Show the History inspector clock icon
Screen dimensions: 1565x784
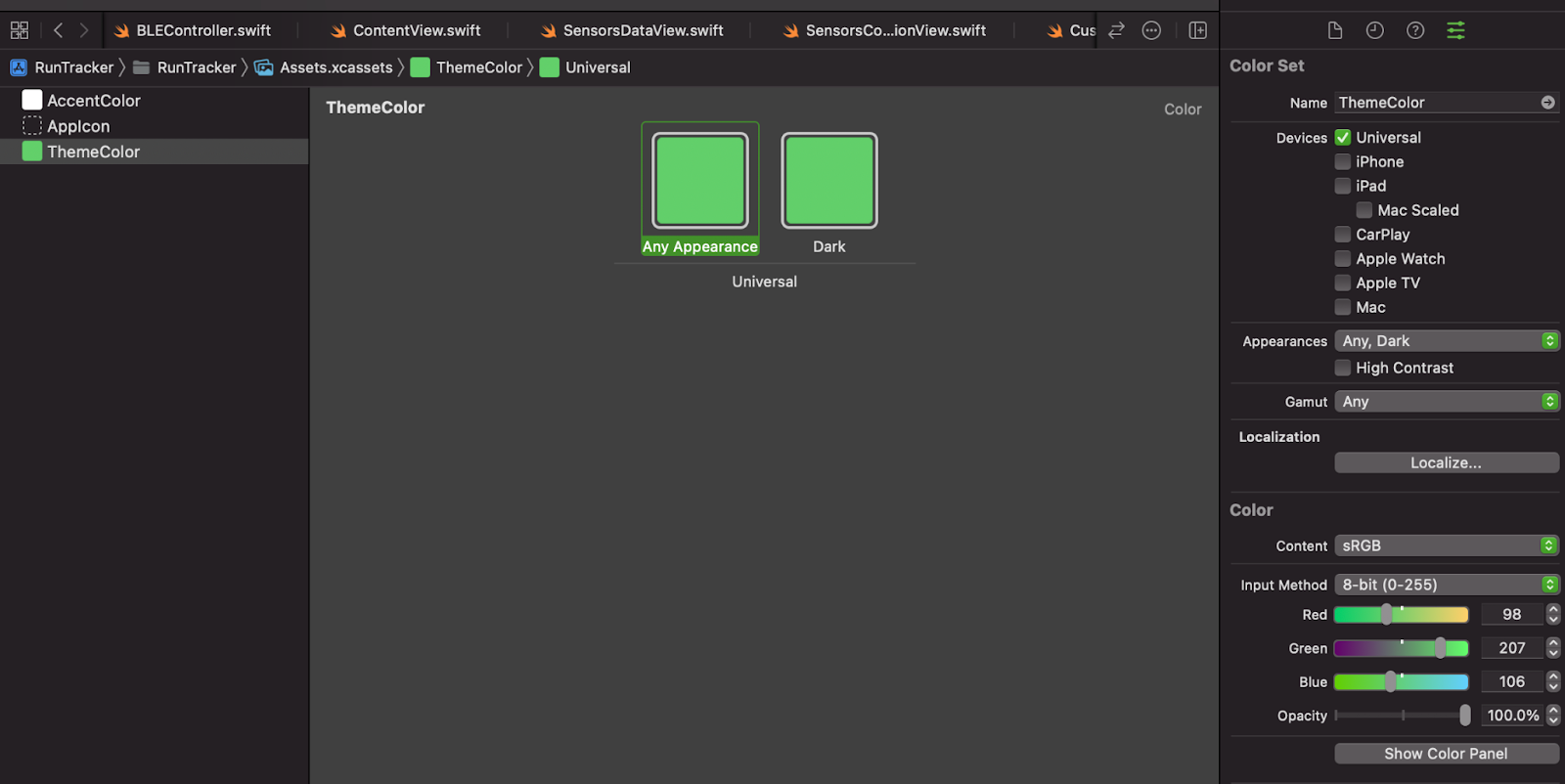click(1375, 30)
